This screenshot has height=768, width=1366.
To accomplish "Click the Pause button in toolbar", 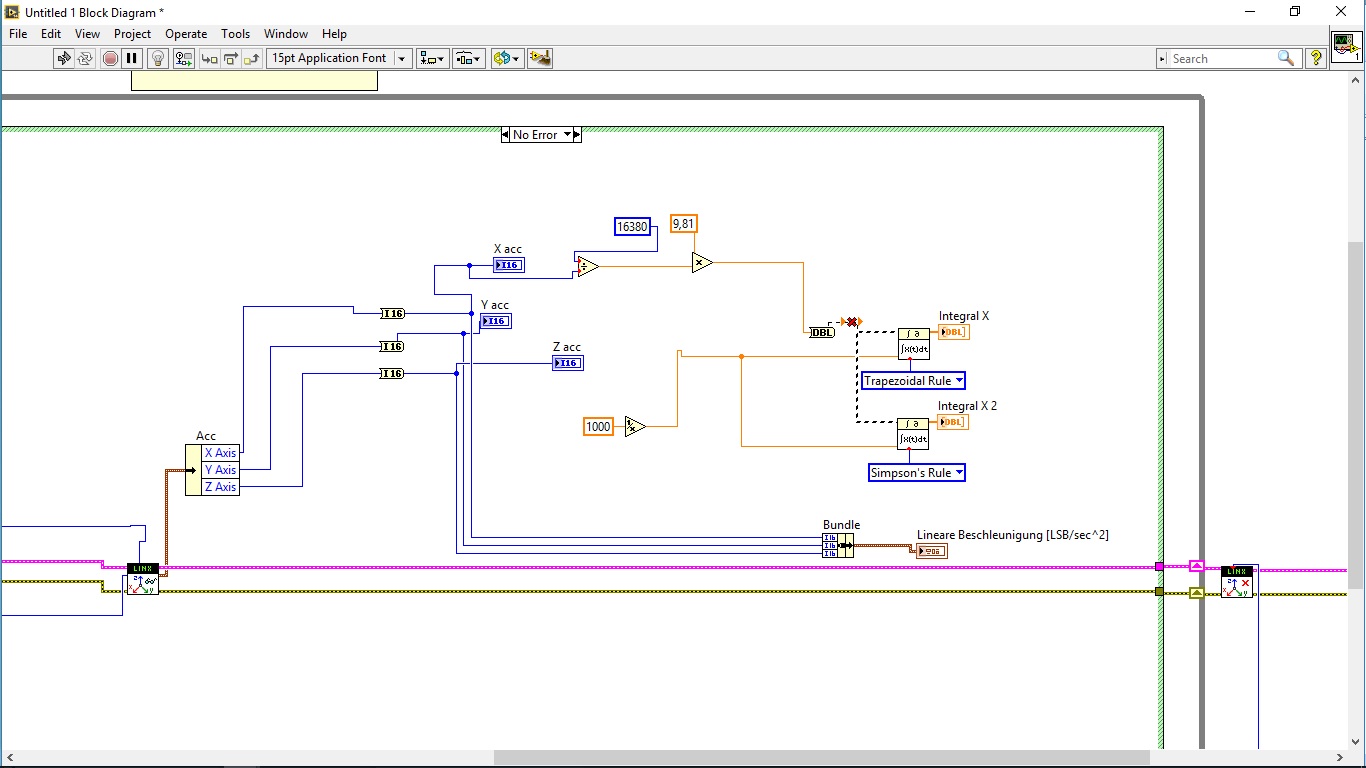I will [131, 58].
